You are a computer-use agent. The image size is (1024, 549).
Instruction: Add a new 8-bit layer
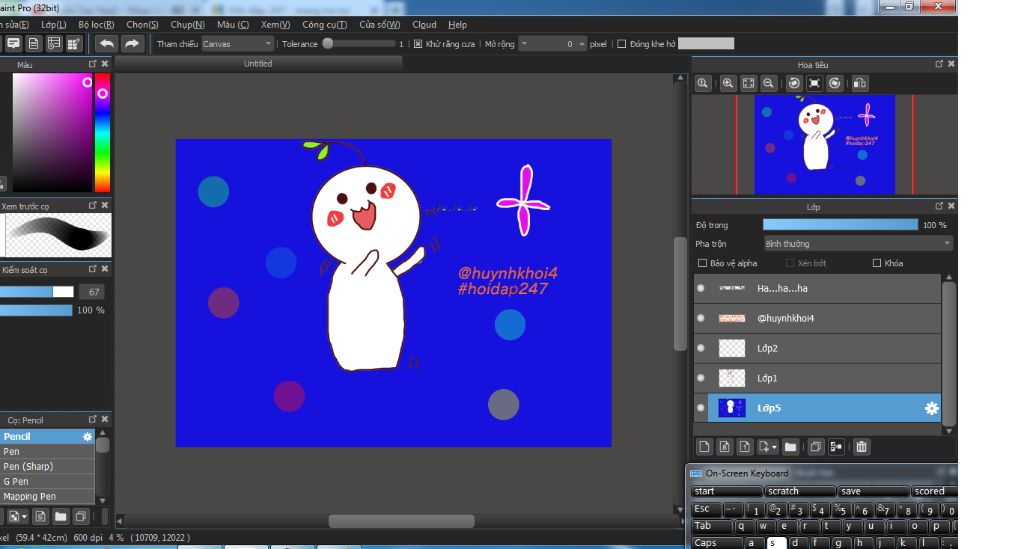(x=724, y=447)
